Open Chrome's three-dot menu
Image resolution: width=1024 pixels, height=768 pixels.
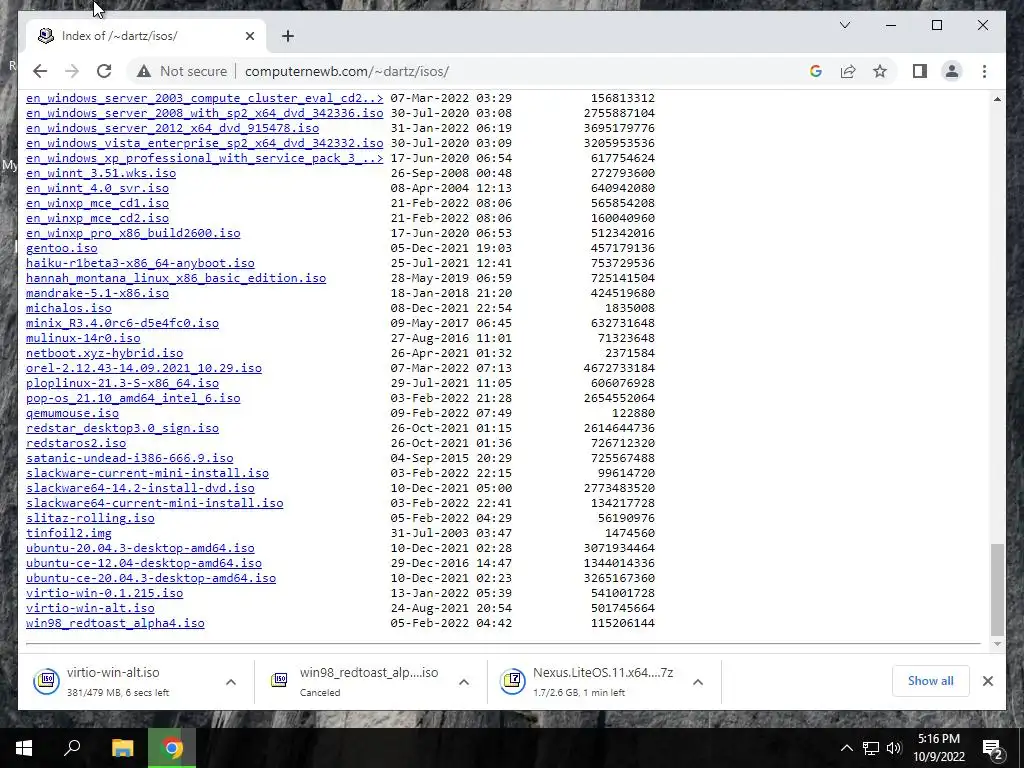coord(984,71)
